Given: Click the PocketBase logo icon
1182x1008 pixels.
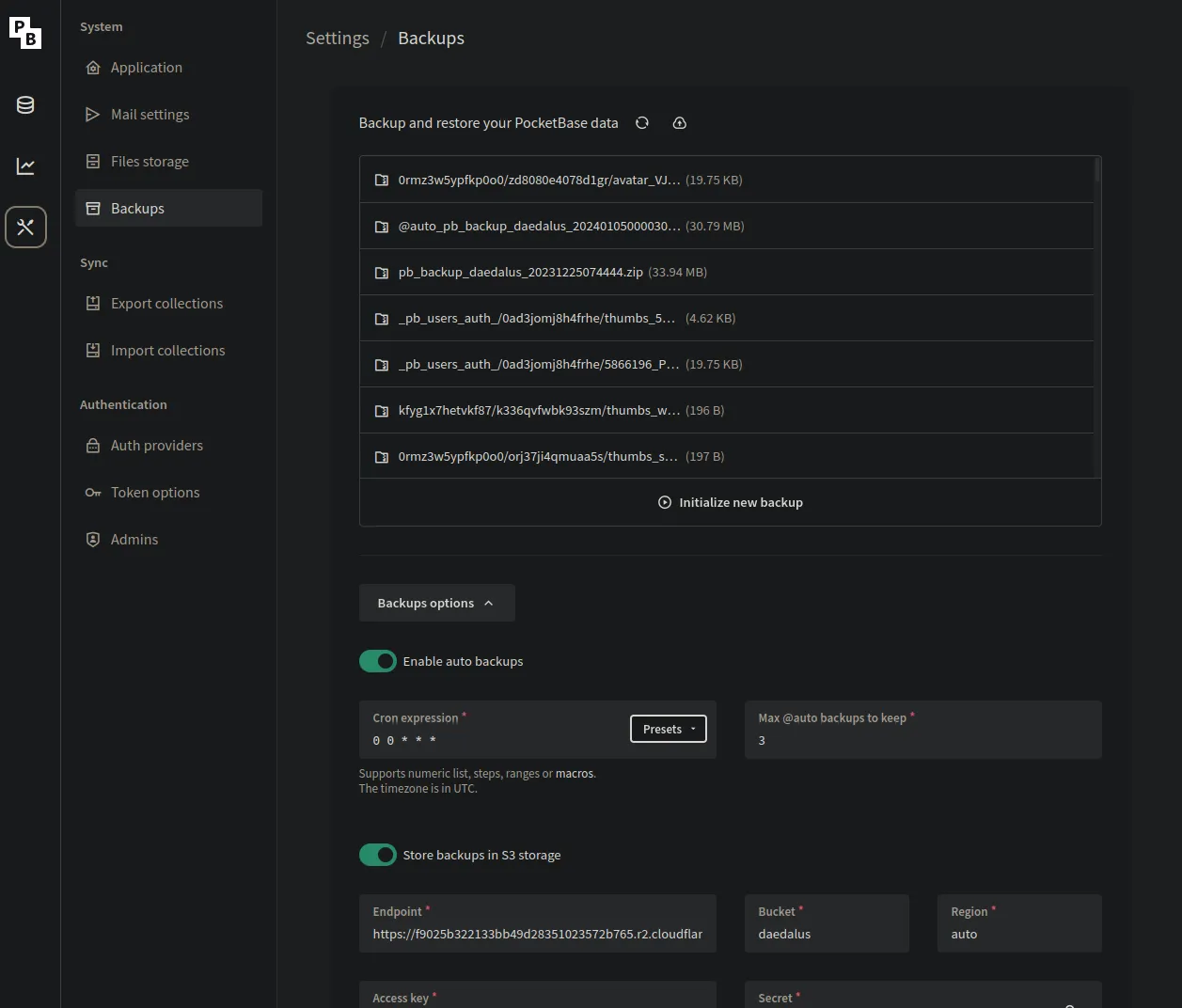Looking at the screenshot, I should (x=25, y=33).
